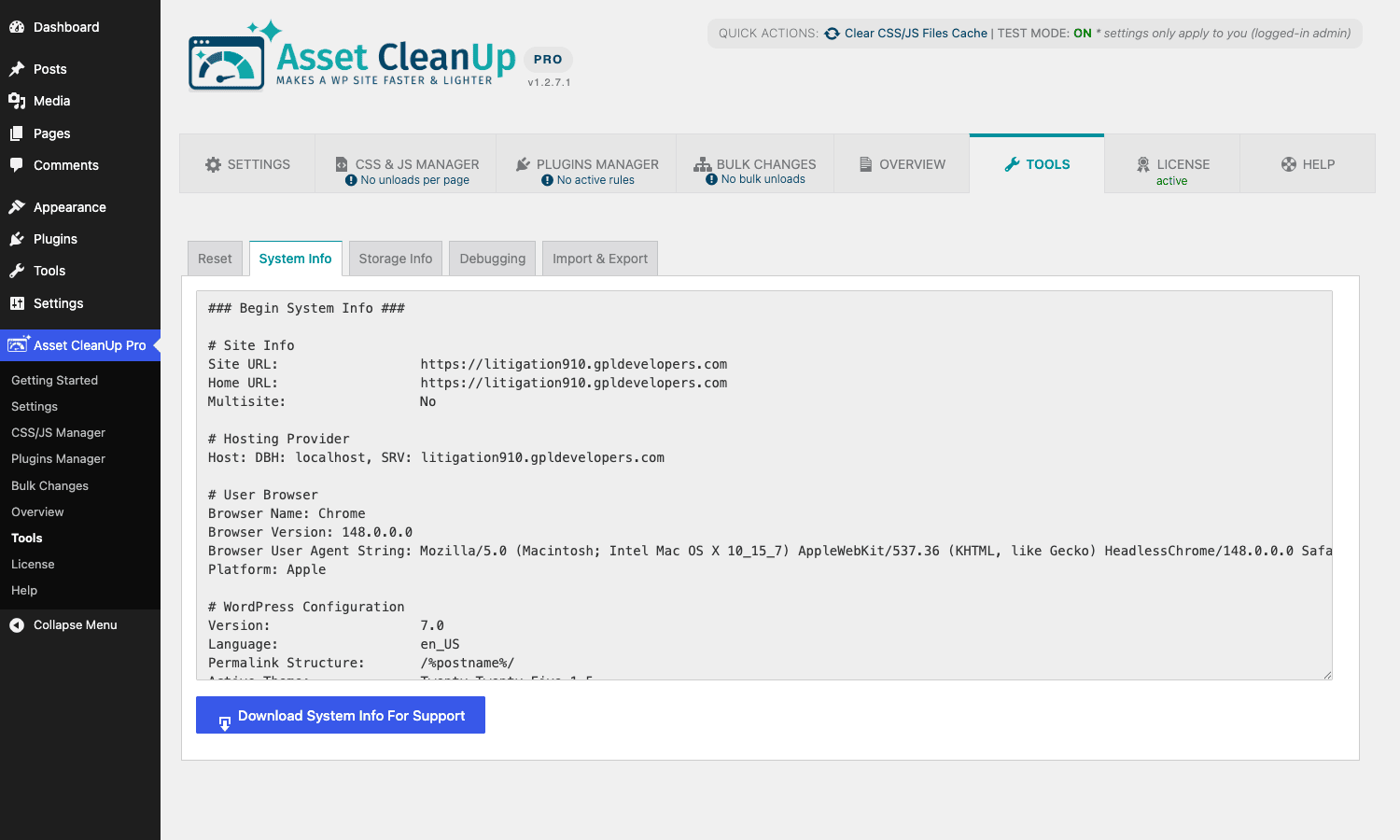Open the LICENSE tab
This screenshot has height=840, width=1400.
1172,164
